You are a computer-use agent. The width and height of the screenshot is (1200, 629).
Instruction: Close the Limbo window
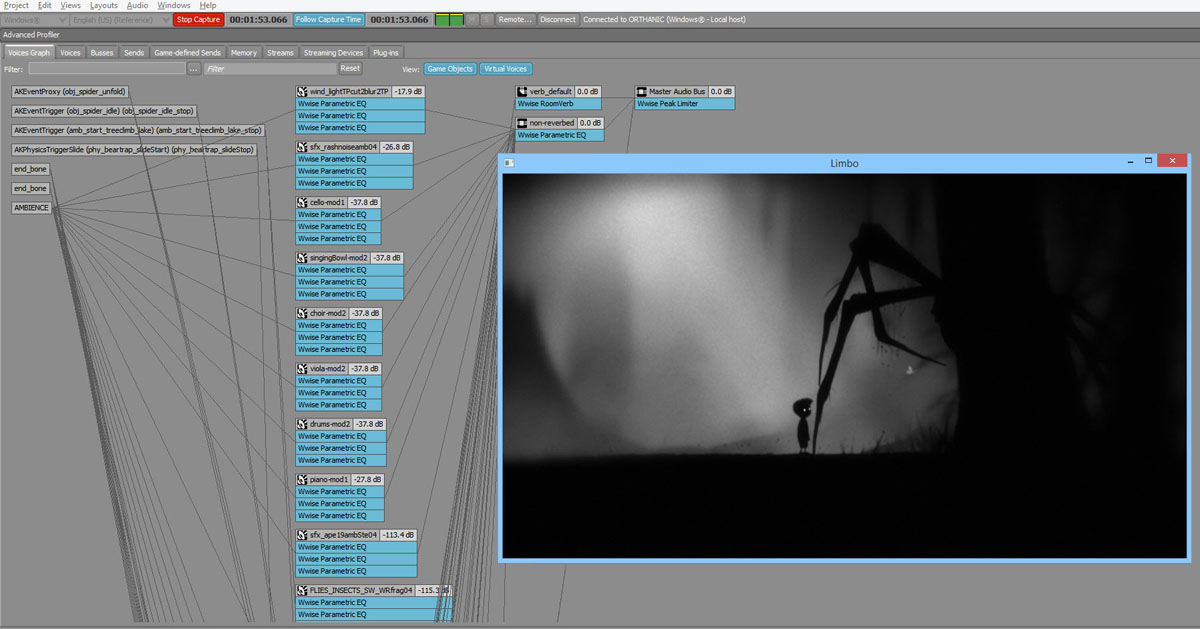(x=1174, y=160)
